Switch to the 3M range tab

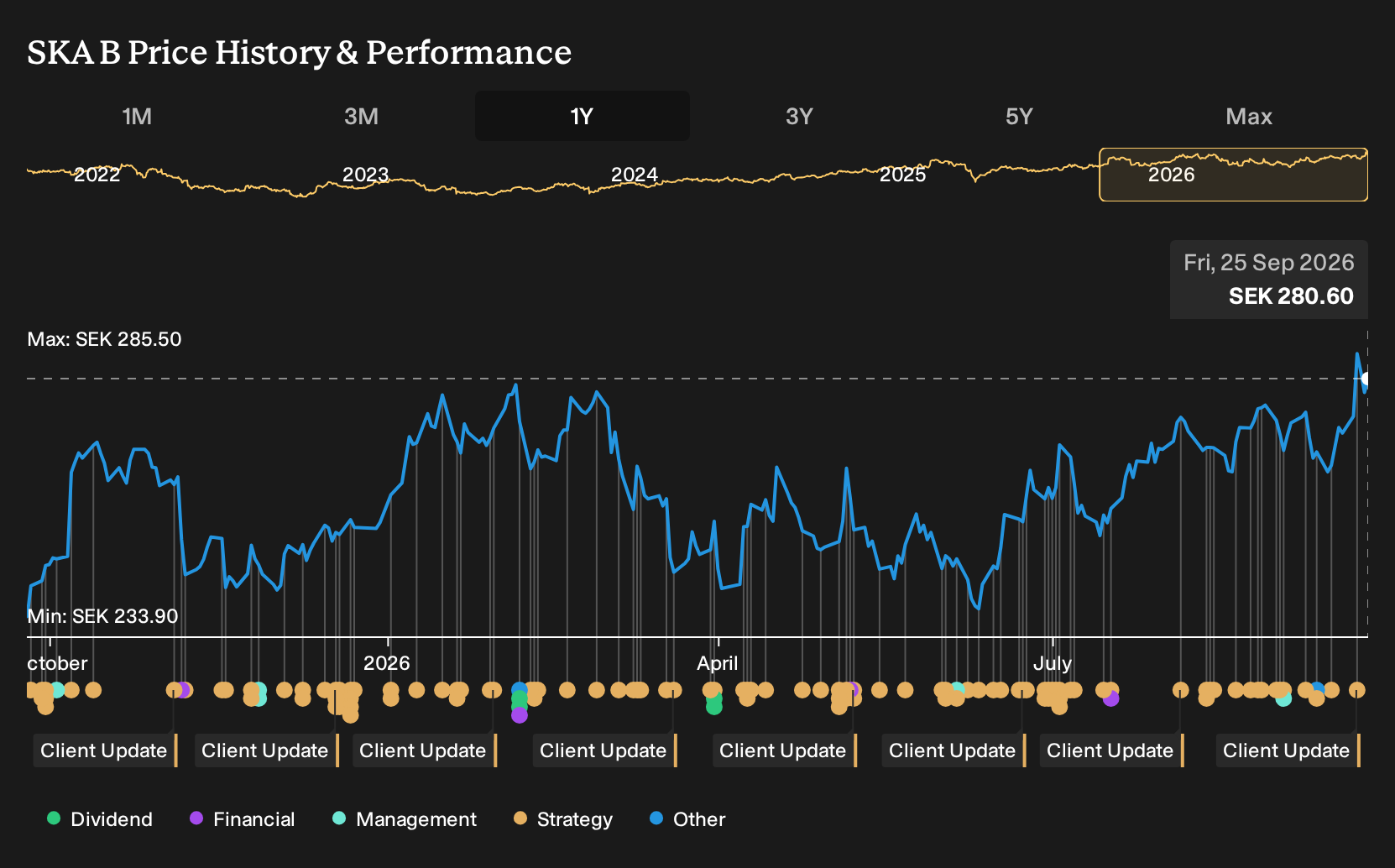[x=361, y=116]
